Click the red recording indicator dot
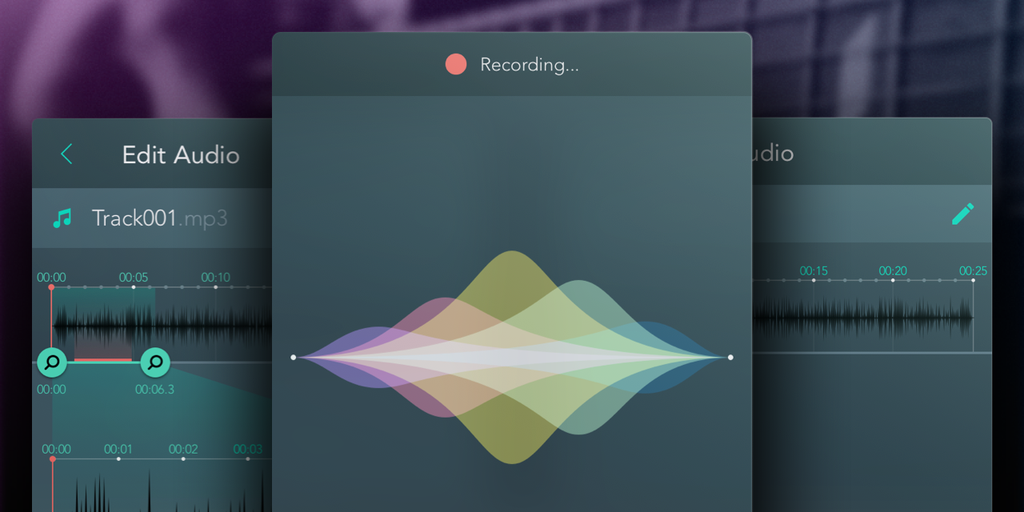 [x=456, y=65]
